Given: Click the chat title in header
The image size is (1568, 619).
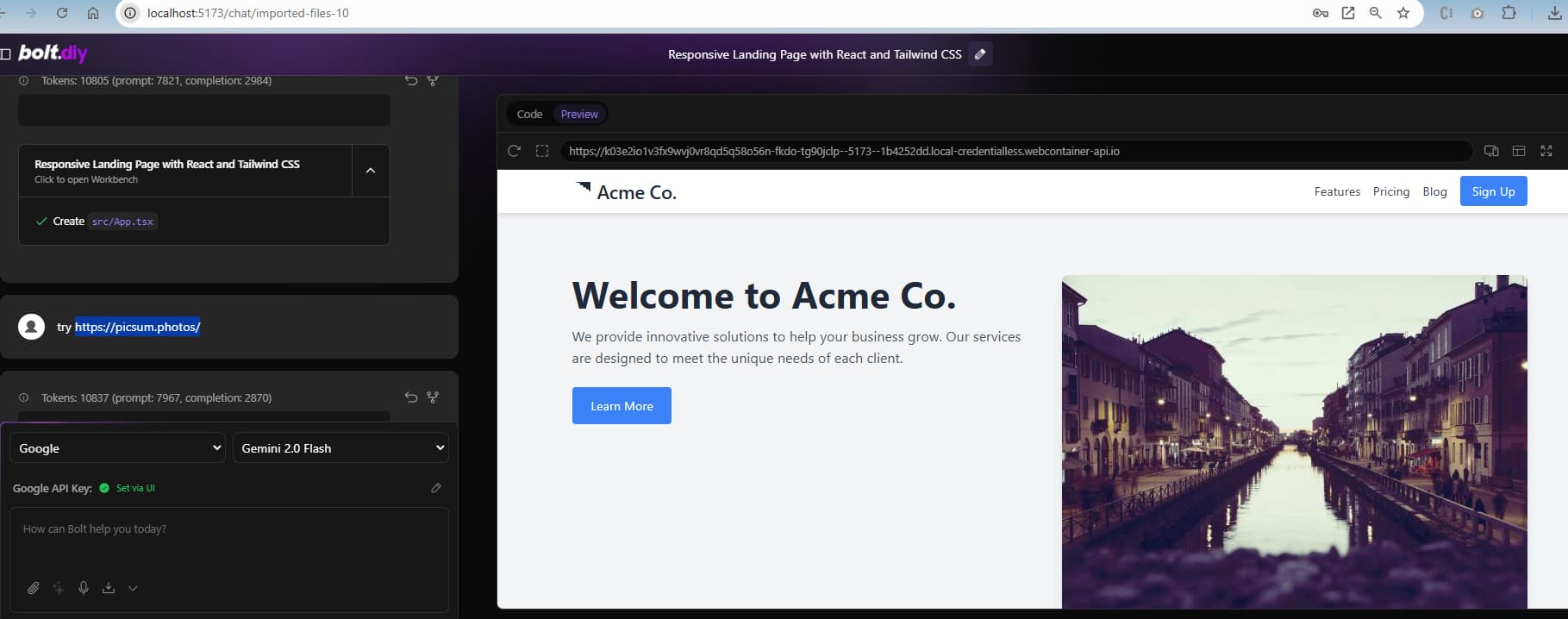Looking at the screenshot, I should [815, 54].
